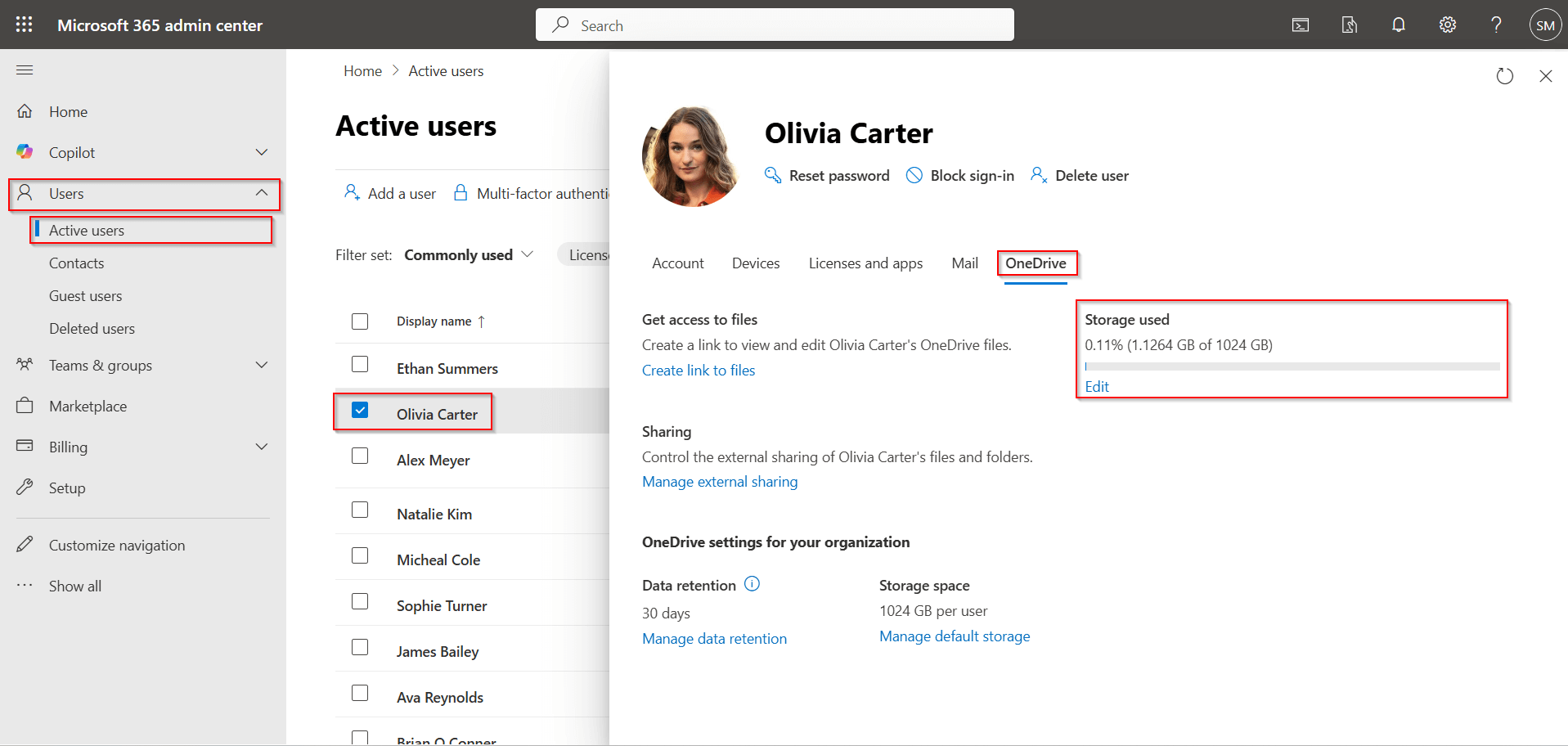Open the notifications bell

(x=1398, y=25)
